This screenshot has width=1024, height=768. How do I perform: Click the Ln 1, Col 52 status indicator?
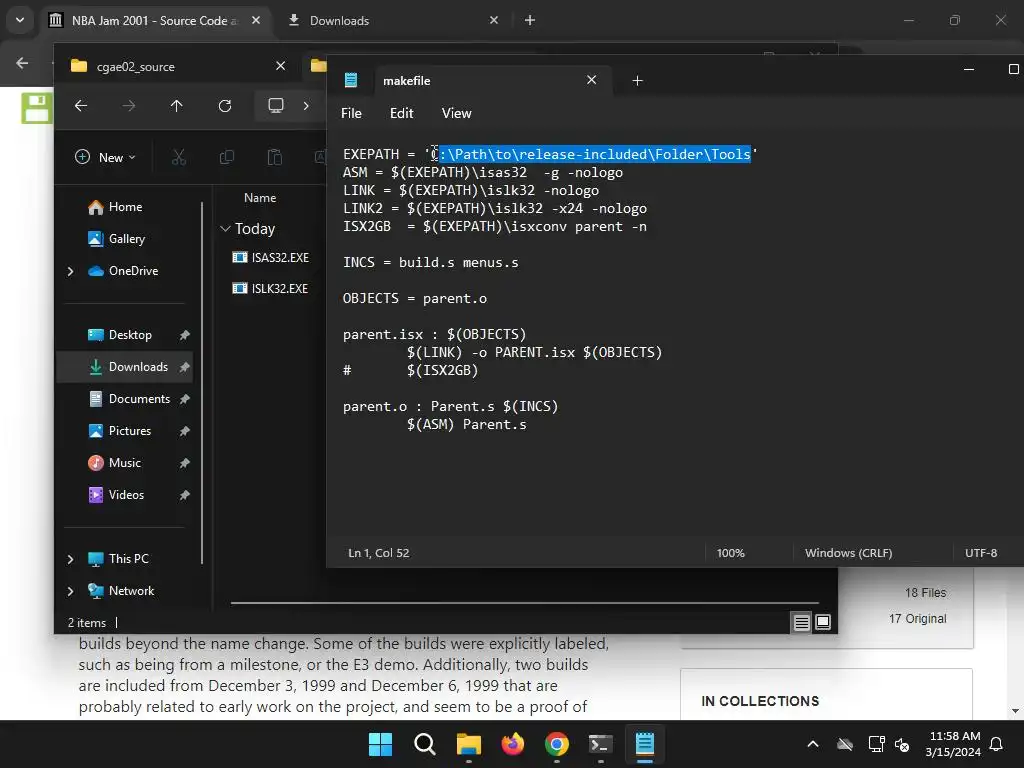click(379, 553)
